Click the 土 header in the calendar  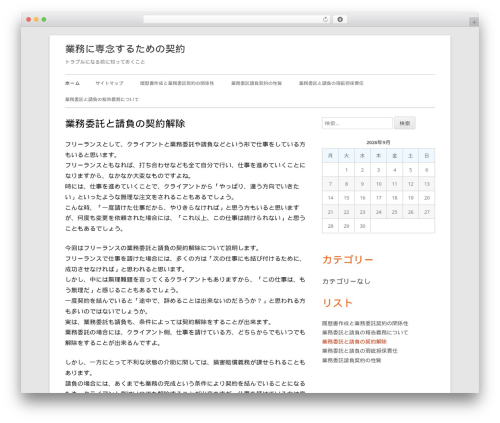click(x=411, y=156)
